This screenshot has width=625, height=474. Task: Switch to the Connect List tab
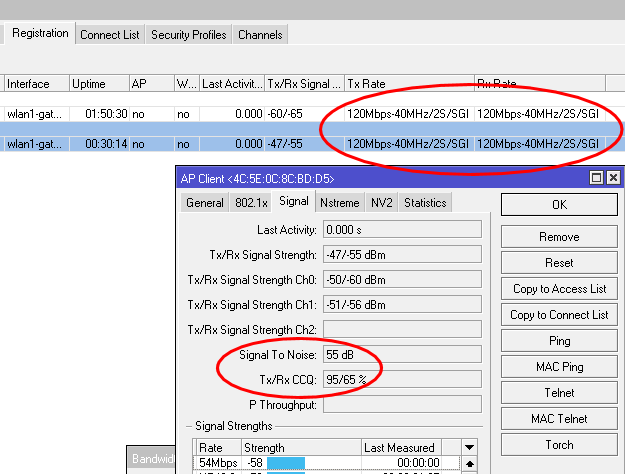coord(110,35)
